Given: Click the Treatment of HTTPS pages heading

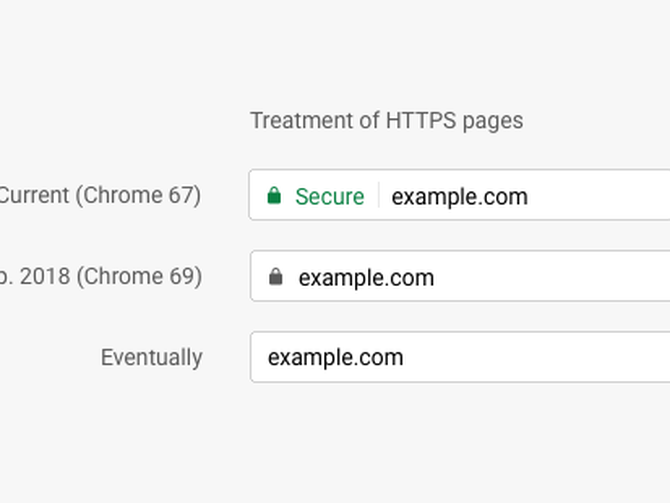Looking at the screenshot, I should (x=386, y=121).
